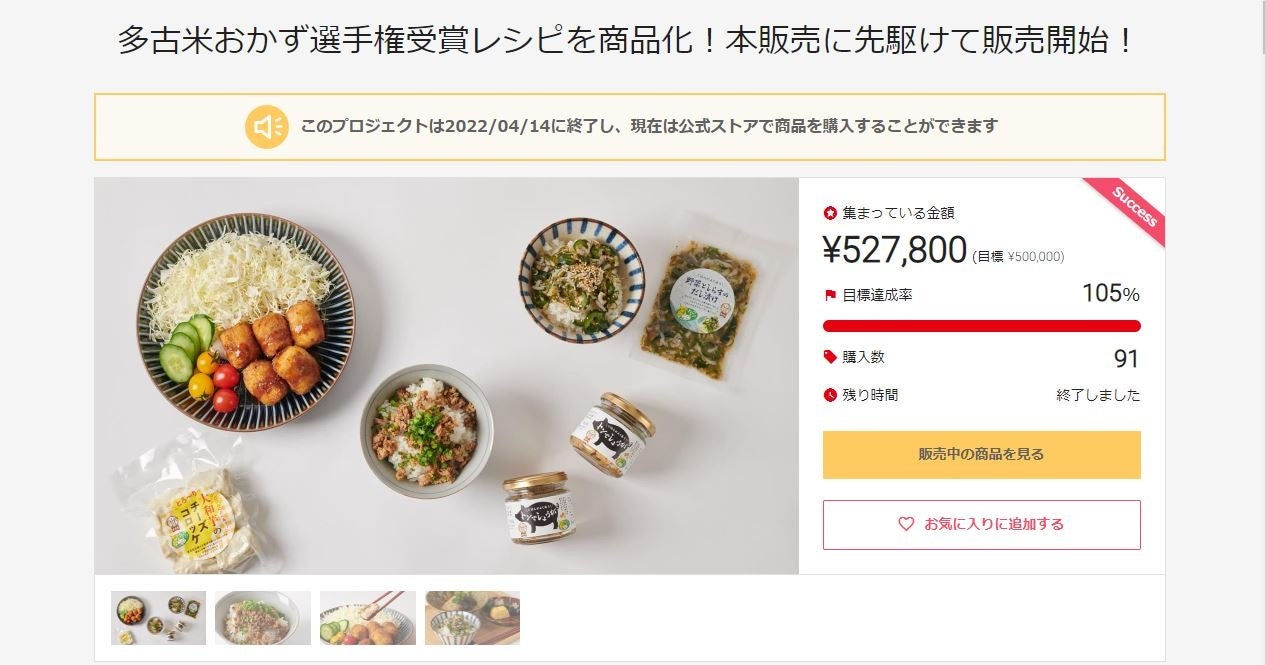The height and width of the screenshot is (665, 1265).
Task: Select the first thumbnail showing all products
Action: coord(158,618)
